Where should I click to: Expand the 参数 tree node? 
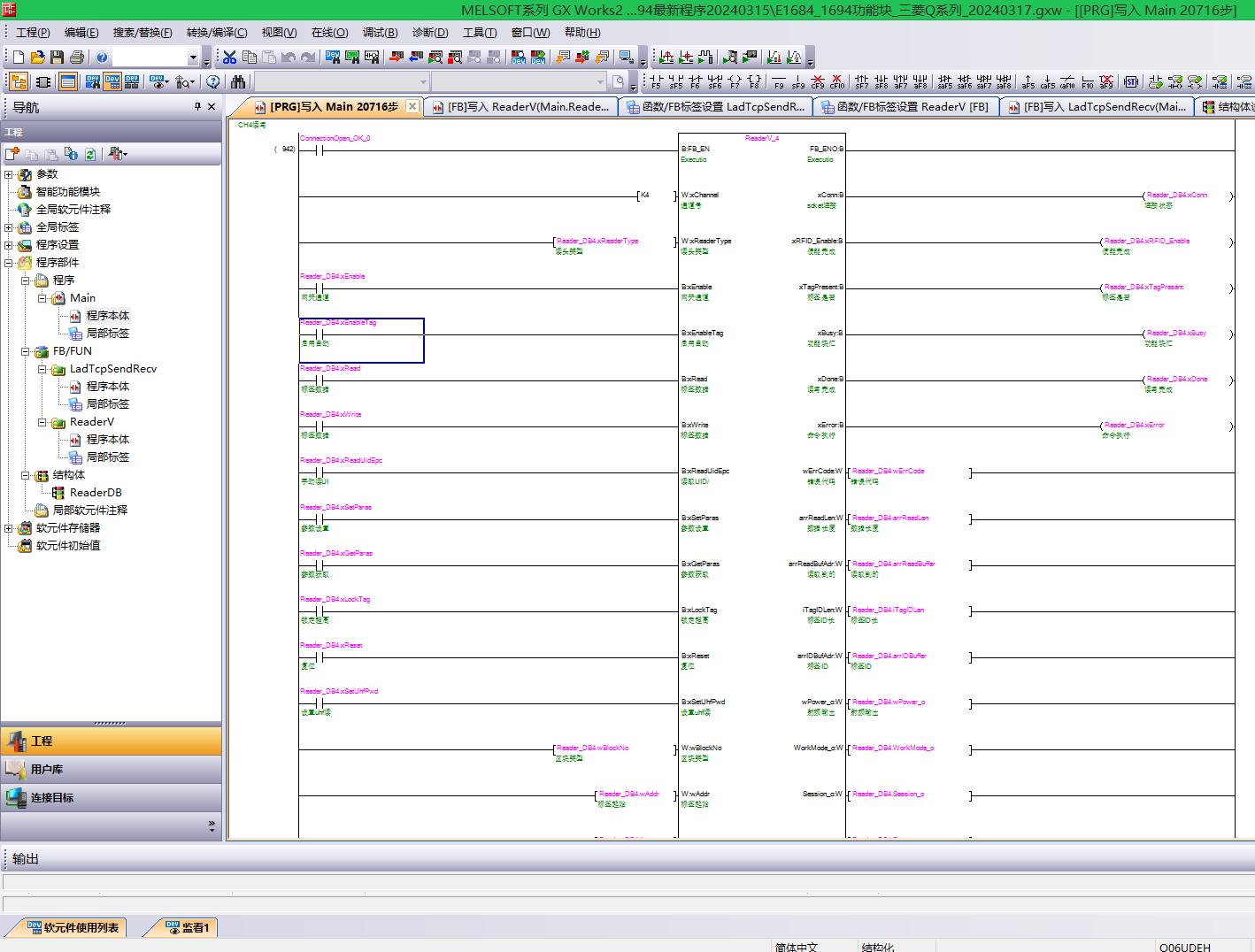coord(9,174)
